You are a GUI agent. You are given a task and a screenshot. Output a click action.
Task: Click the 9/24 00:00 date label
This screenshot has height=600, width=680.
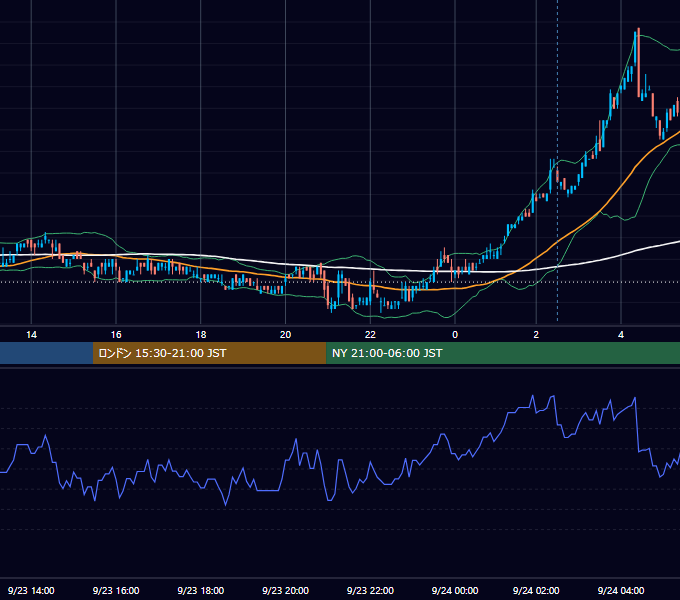(455, 590)
